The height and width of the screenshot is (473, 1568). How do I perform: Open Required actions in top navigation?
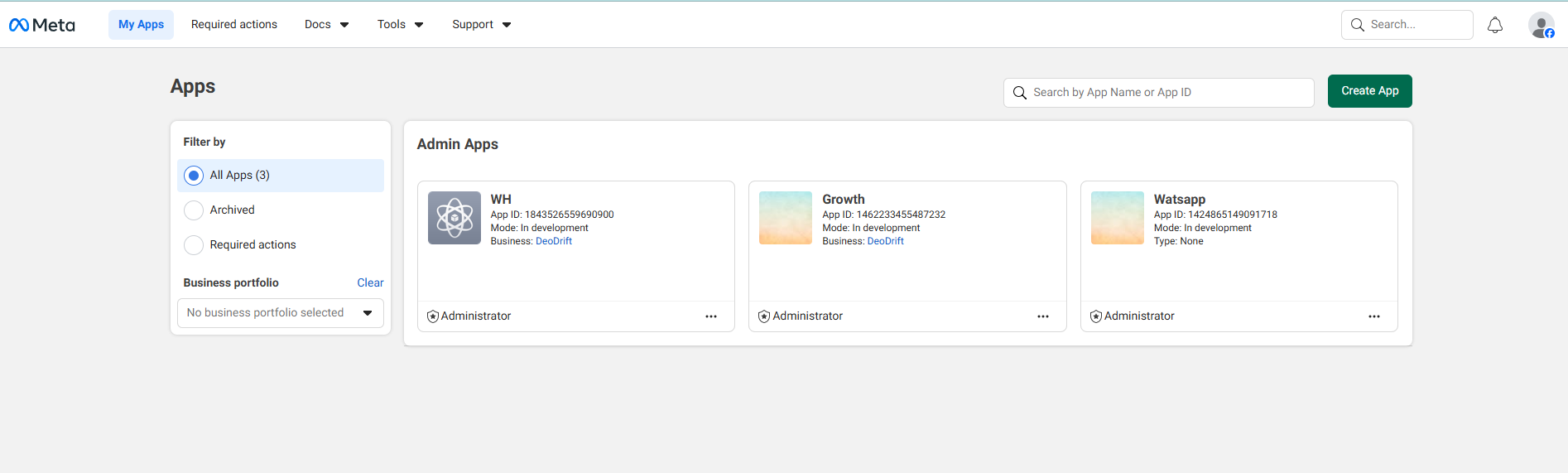[234, 25]
